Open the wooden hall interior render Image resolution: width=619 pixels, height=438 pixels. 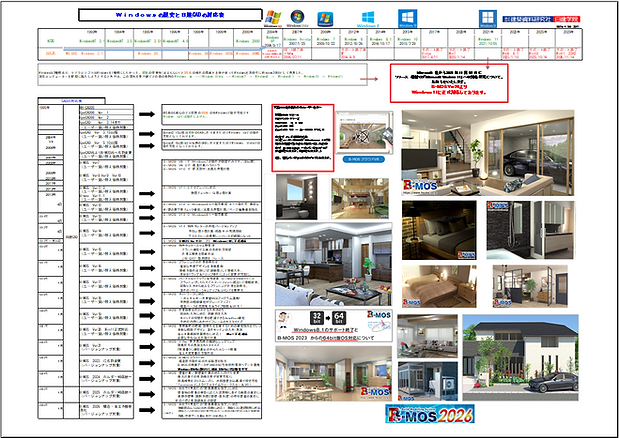point(360,198)
